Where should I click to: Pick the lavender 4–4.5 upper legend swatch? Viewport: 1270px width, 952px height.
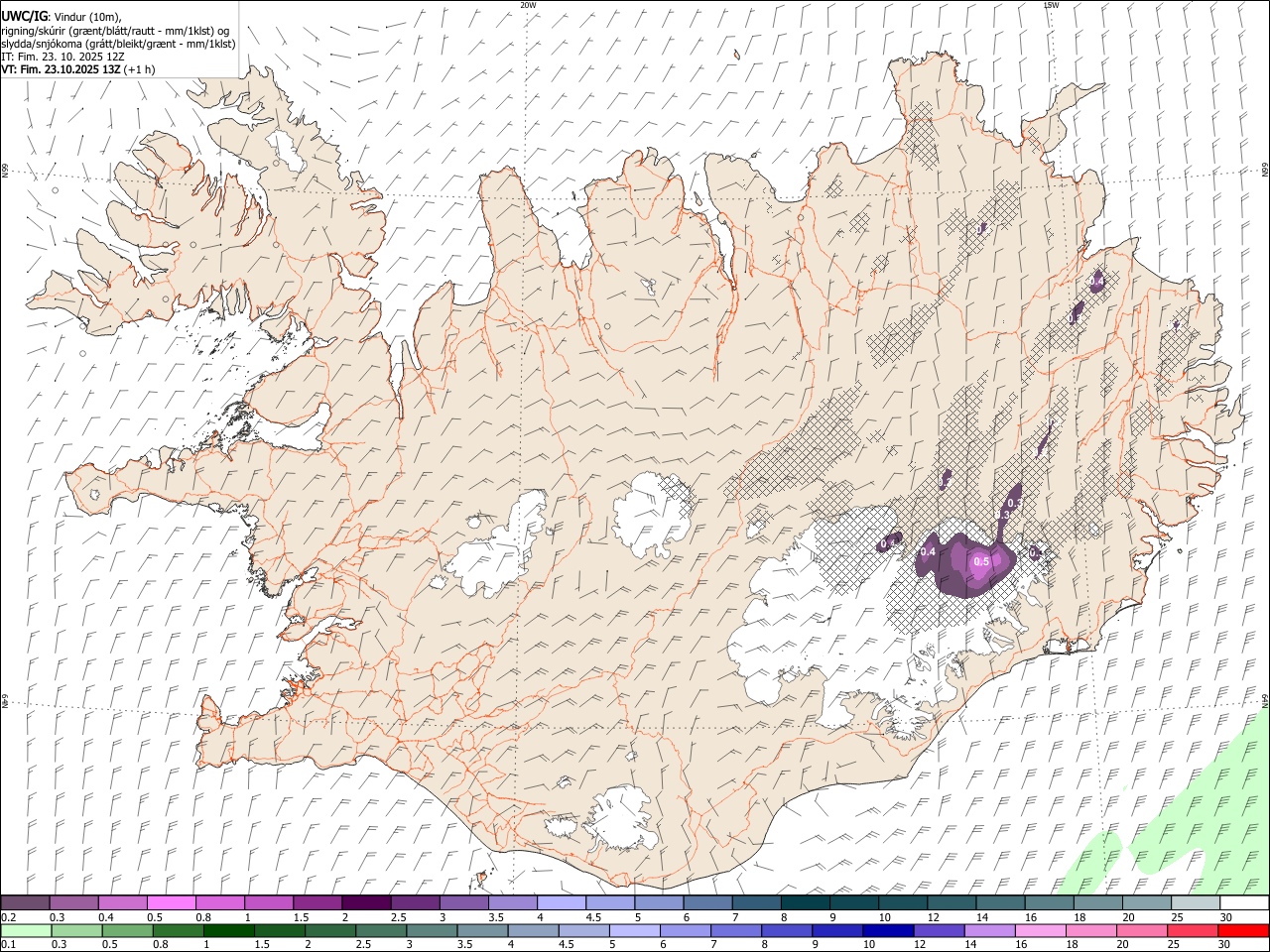coord(561,903)
